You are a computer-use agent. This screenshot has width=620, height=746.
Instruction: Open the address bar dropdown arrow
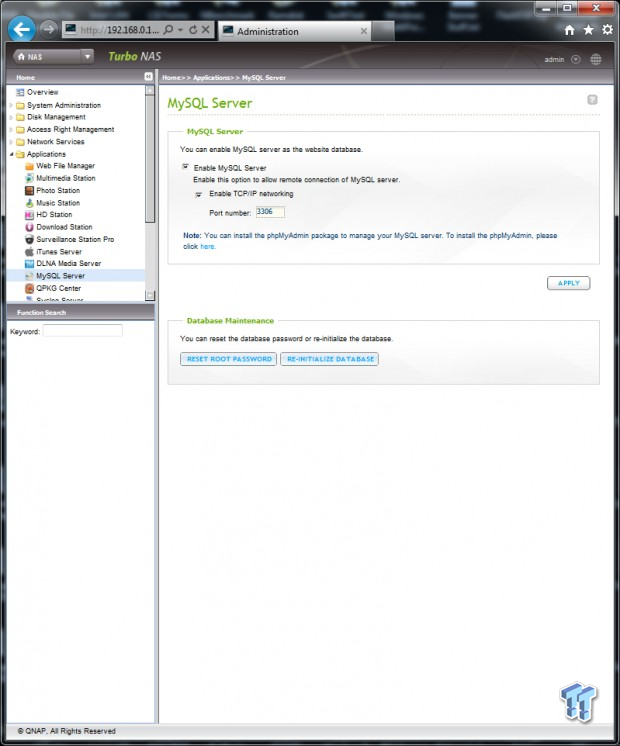click(x=180, y=30)
